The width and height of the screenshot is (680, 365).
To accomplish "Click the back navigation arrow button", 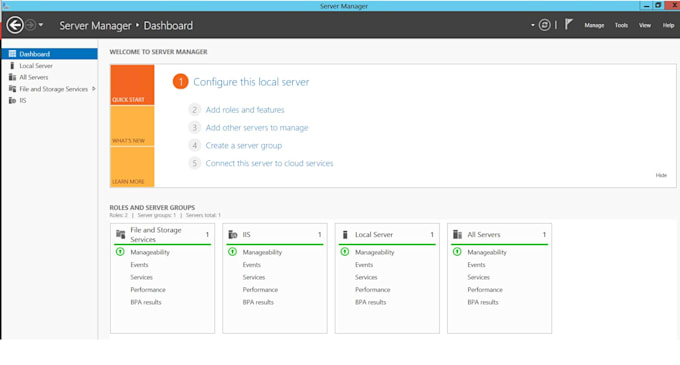I will (15, 25).
